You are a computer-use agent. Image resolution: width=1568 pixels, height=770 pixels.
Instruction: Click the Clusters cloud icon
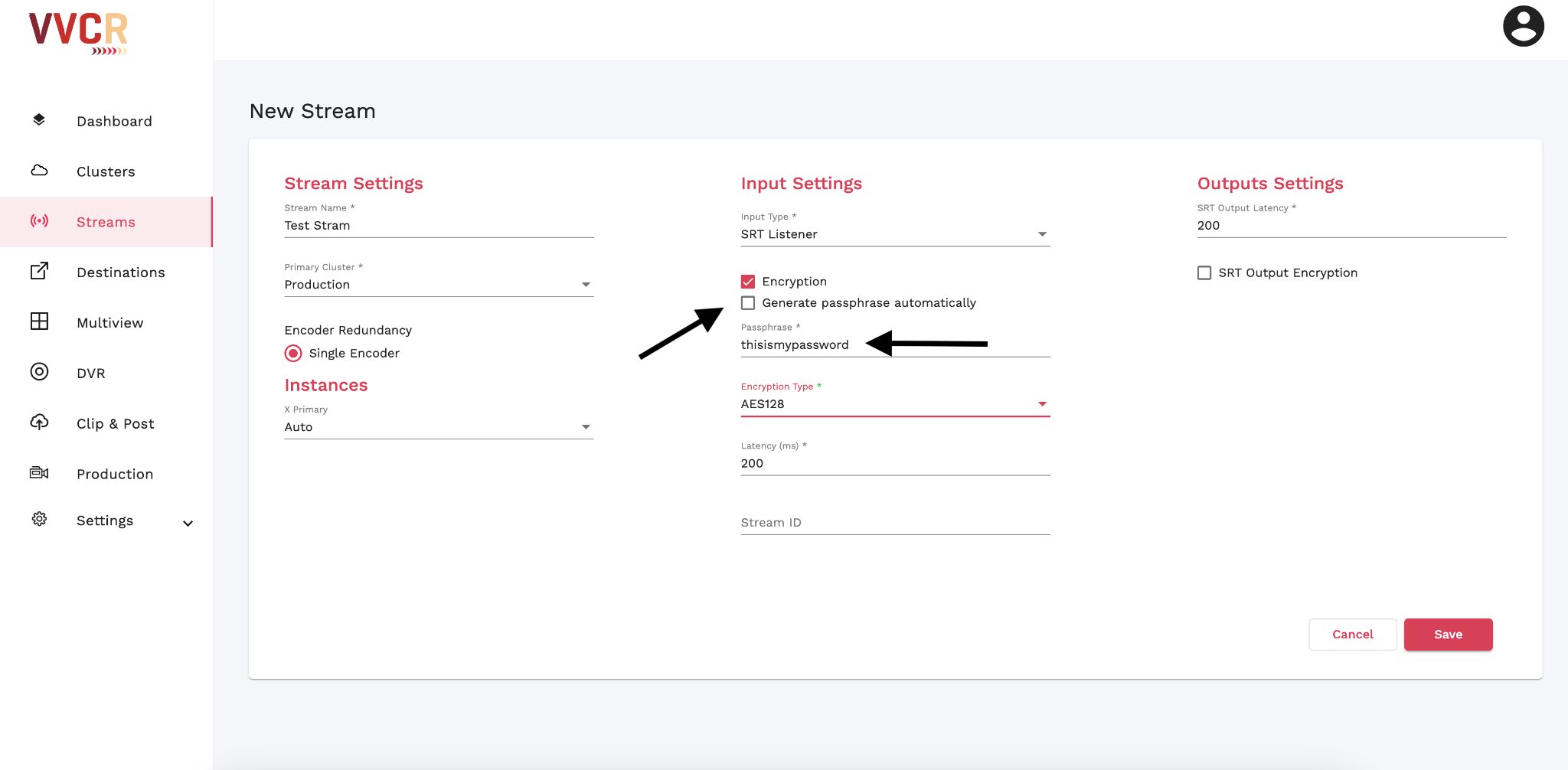point(39,171)
